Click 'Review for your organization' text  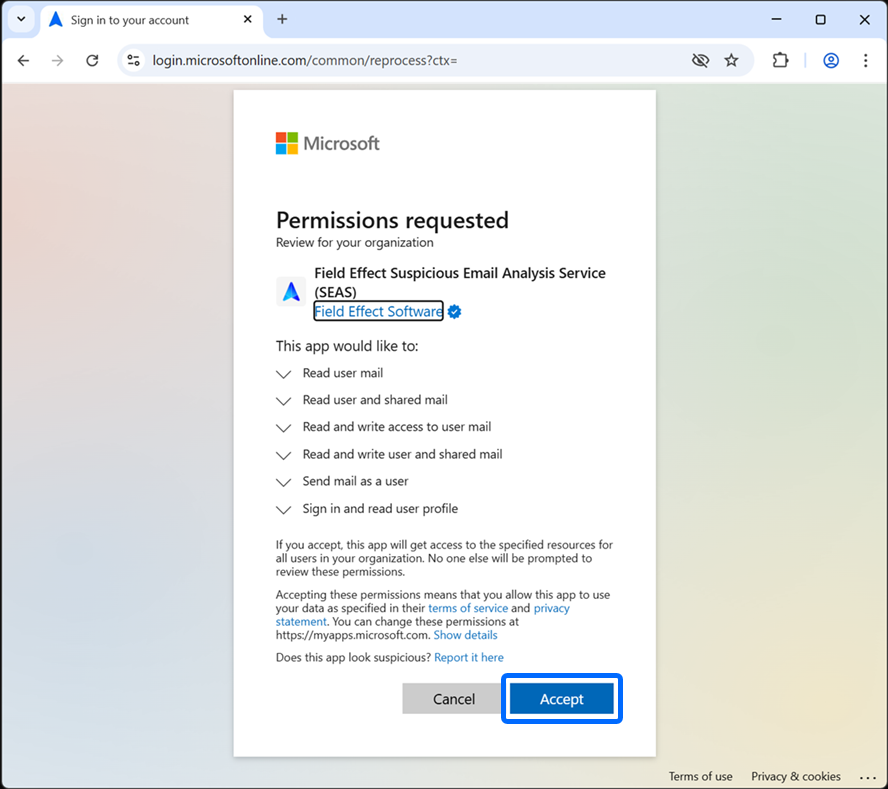point(355,242)
